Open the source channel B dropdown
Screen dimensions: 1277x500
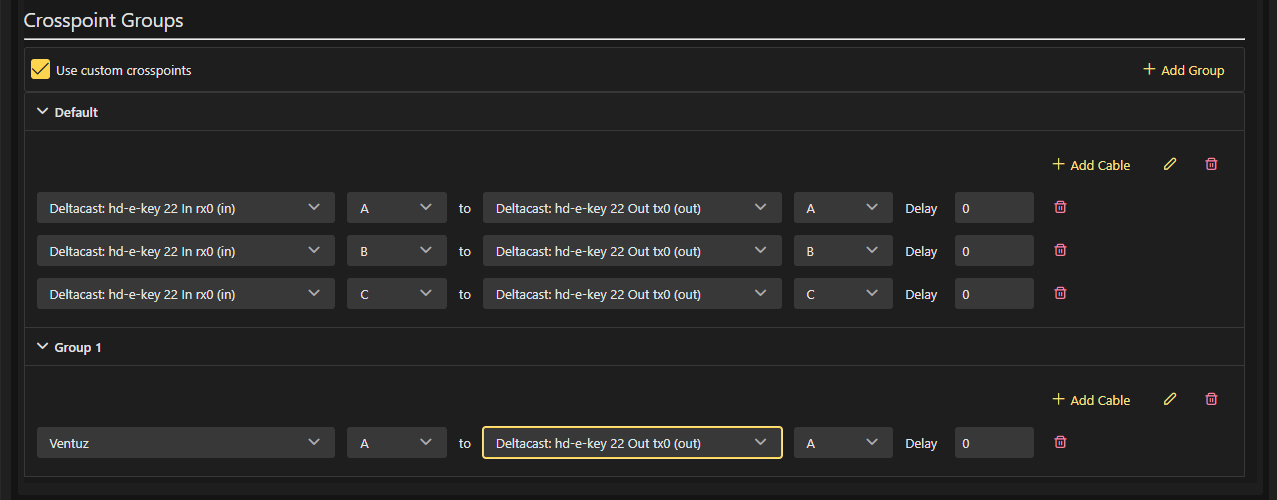coord(396,251)
